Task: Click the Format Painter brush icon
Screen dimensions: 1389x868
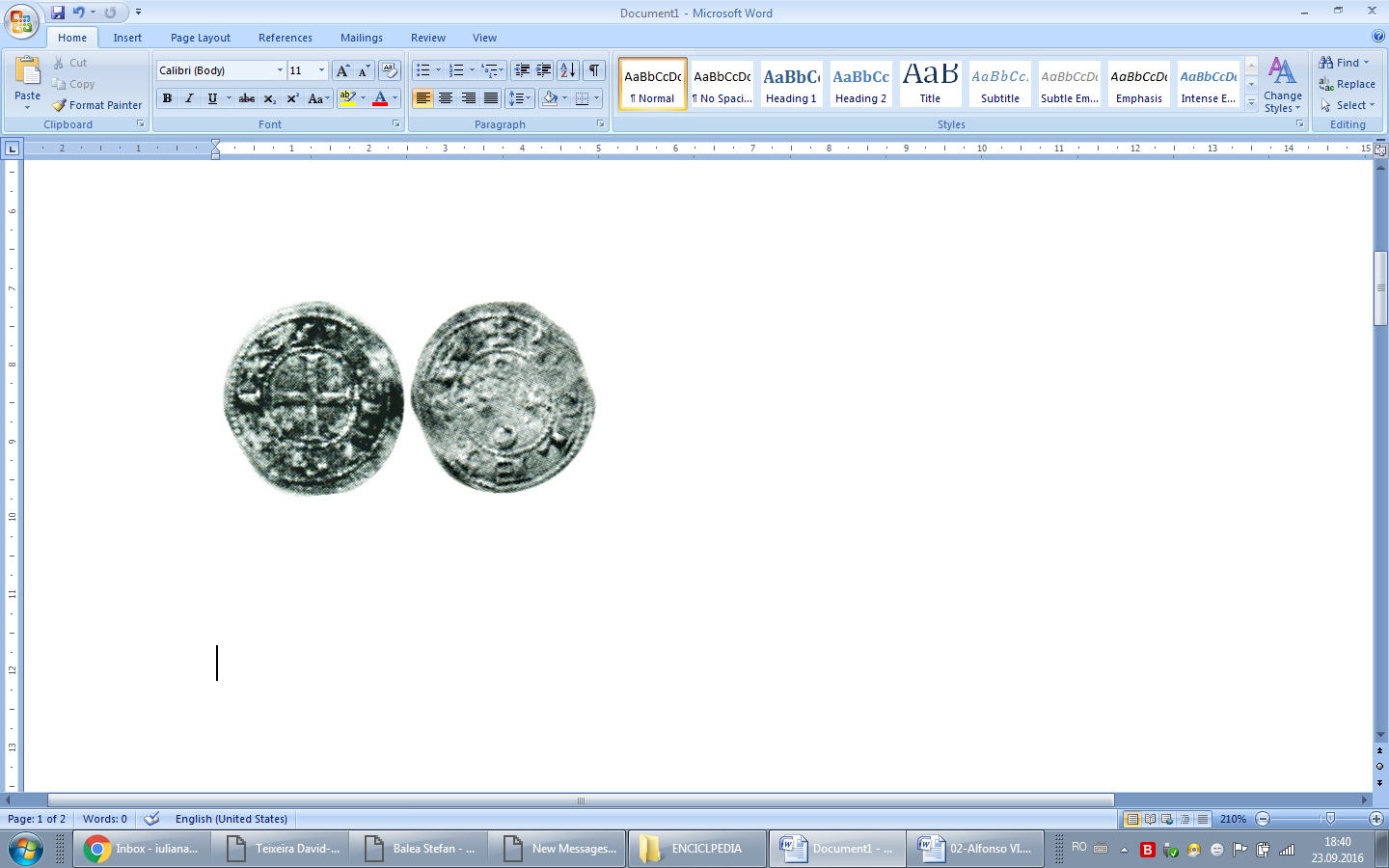Action: pos(60,105)
